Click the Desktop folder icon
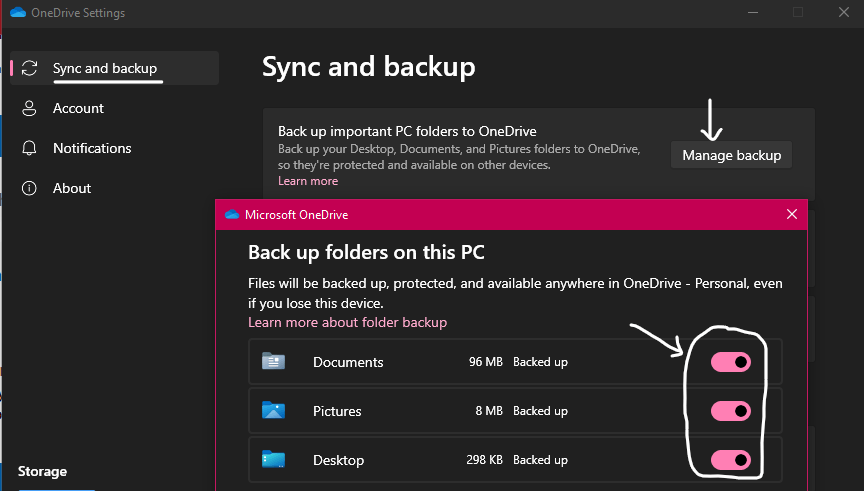864x491 pixels. pos(273,459)
